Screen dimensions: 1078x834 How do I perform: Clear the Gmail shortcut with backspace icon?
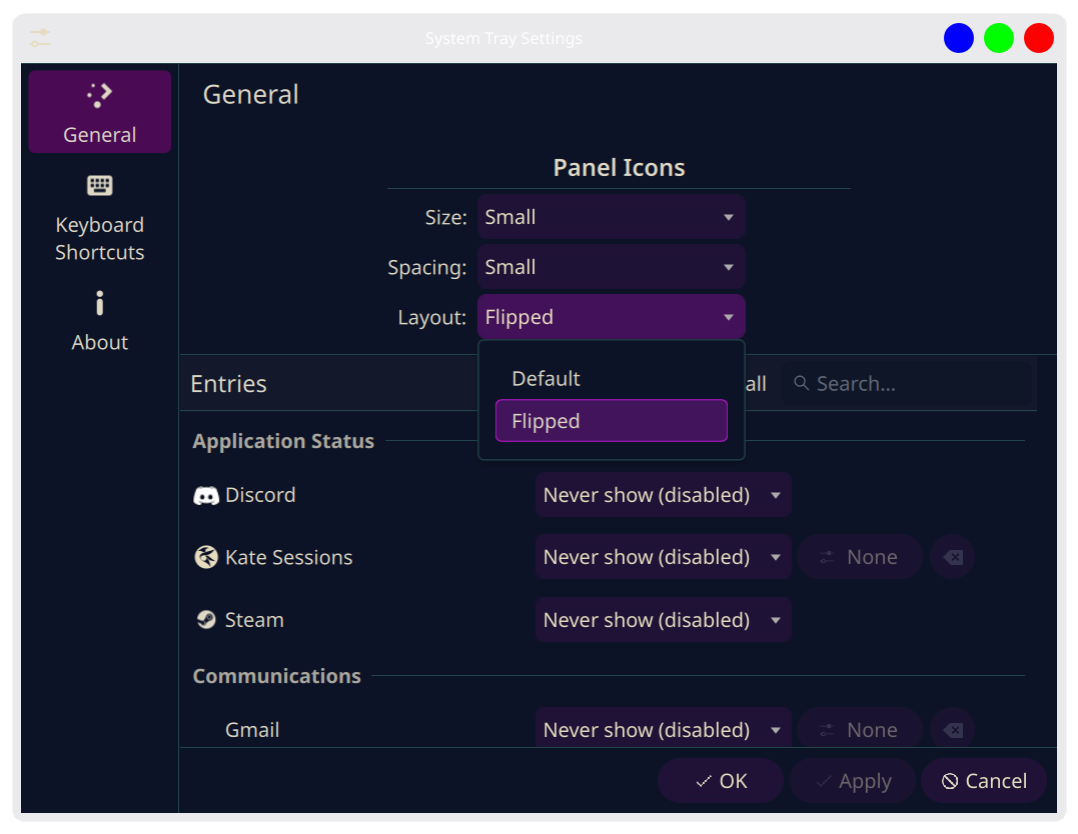pos(953,730)
